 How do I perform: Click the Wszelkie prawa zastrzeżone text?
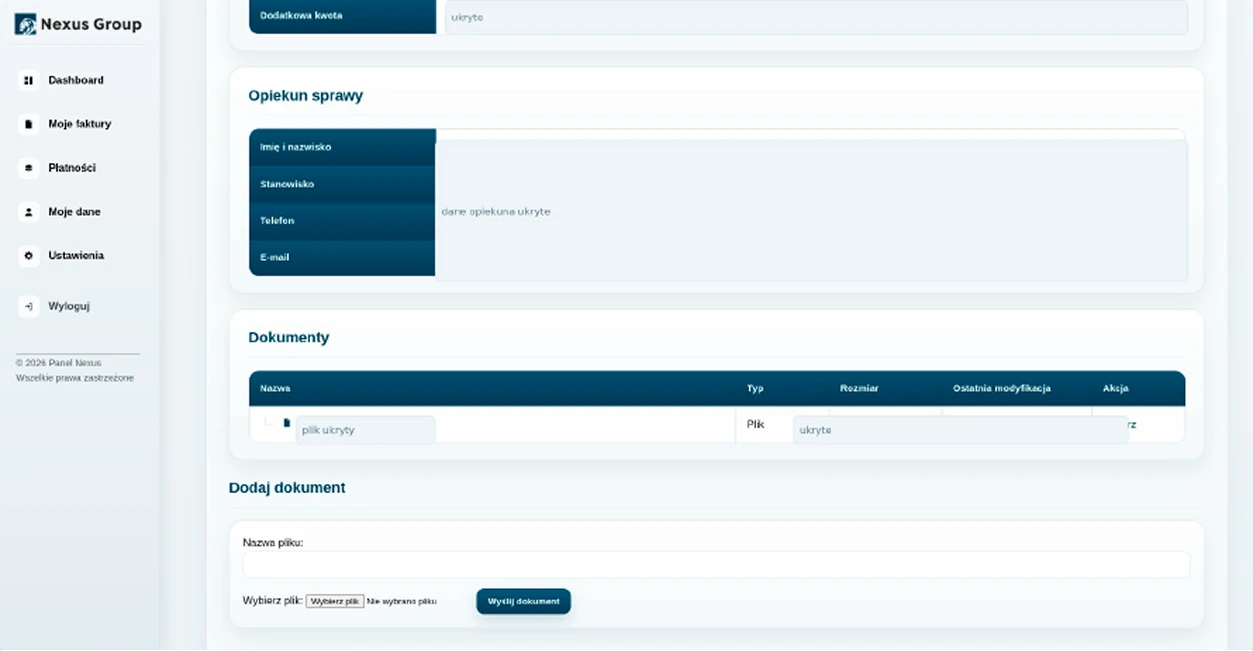74,378
